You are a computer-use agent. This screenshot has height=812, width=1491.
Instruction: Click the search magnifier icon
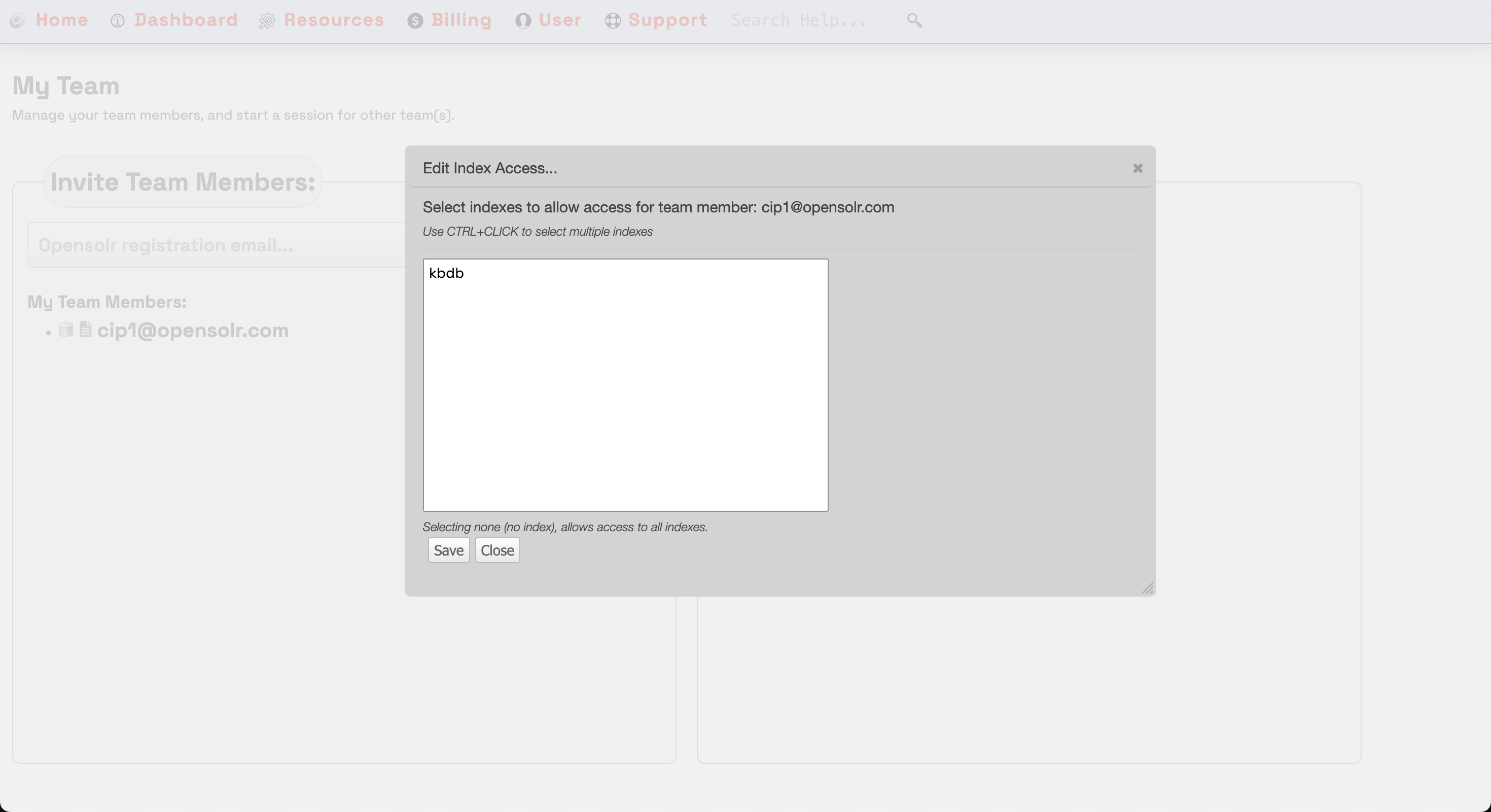(914, 21)
